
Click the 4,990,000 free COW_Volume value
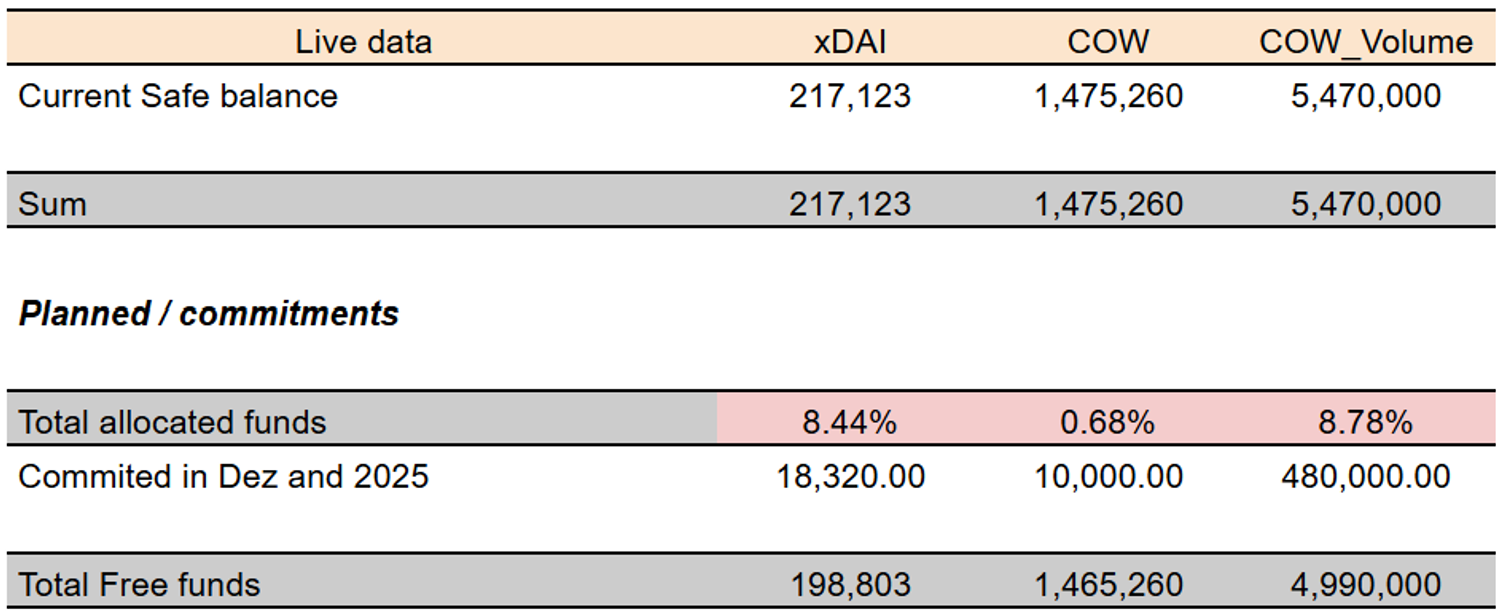coord(1365,584)
